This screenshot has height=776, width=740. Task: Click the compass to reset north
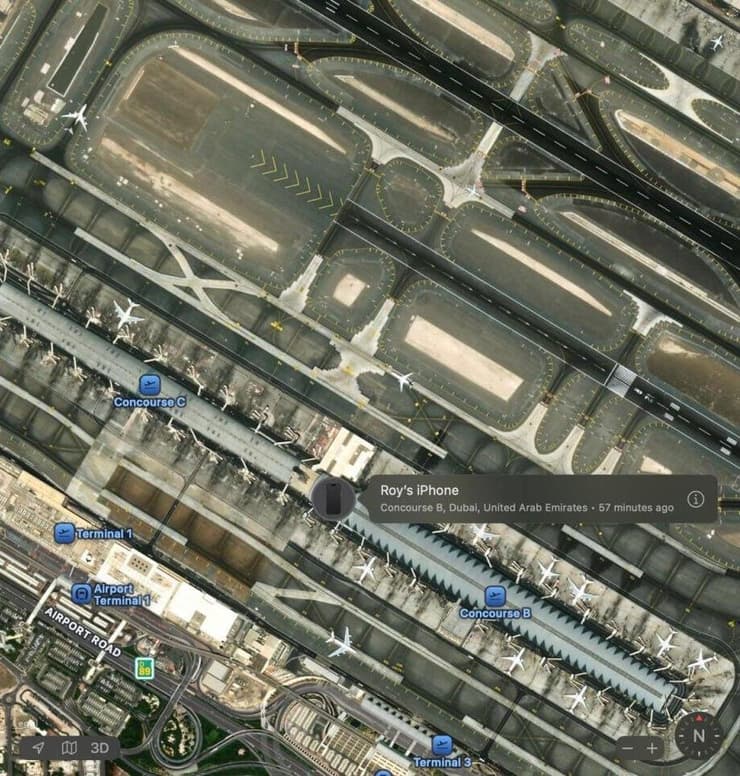pos(698,737)
